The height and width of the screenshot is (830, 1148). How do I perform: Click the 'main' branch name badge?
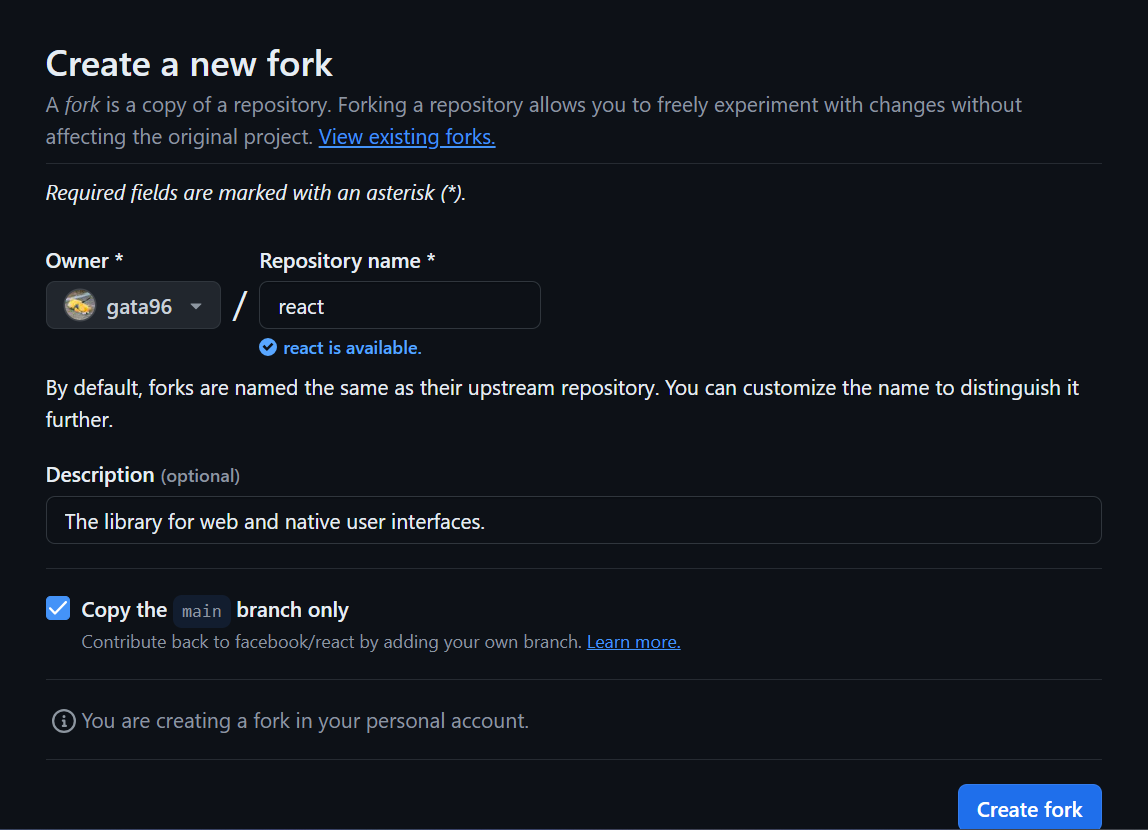202,611
